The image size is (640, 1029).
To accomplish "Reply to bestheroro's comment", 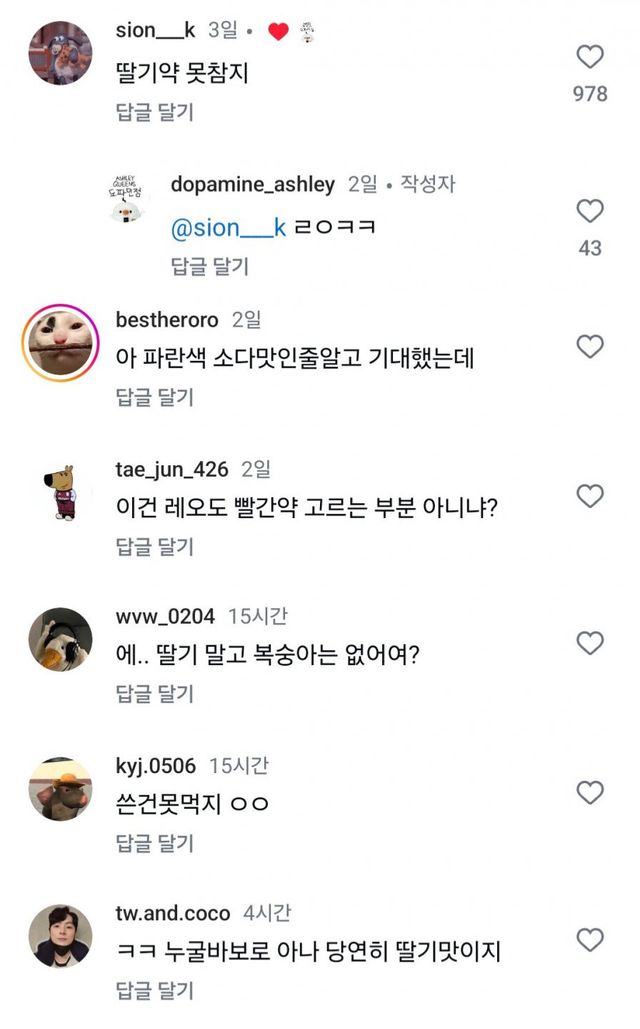I will (x=154, y=397).
